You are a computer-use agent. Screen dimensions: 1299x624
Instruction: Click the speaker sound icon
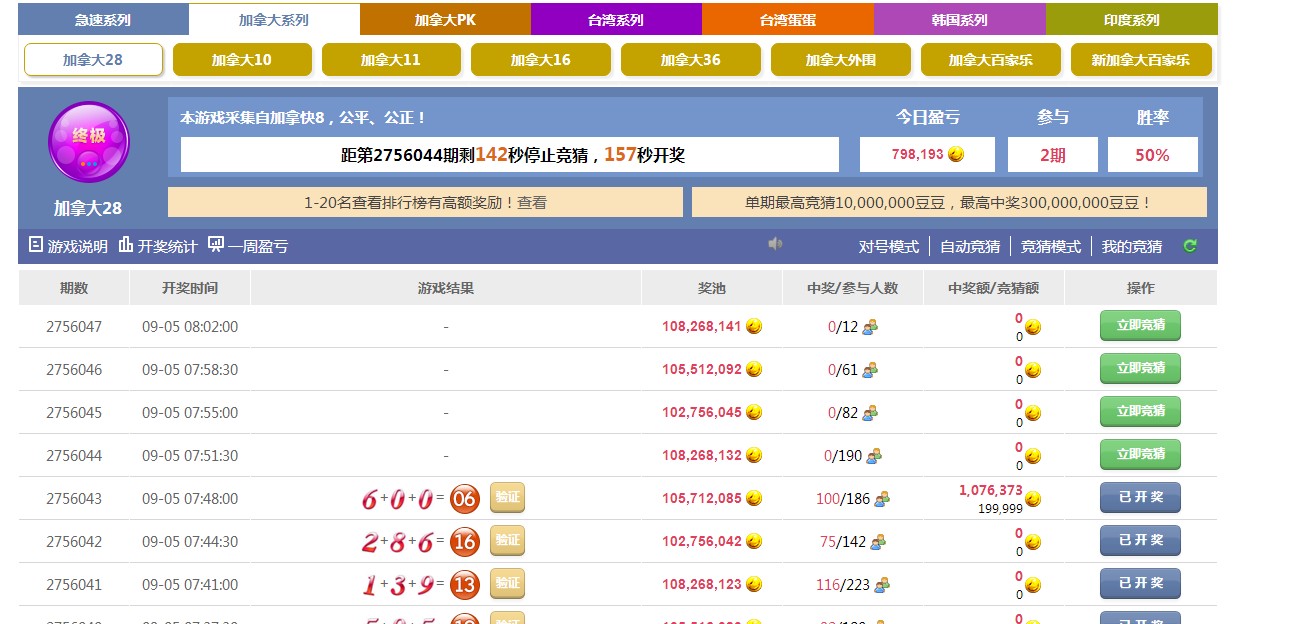(x=775, y=244)
